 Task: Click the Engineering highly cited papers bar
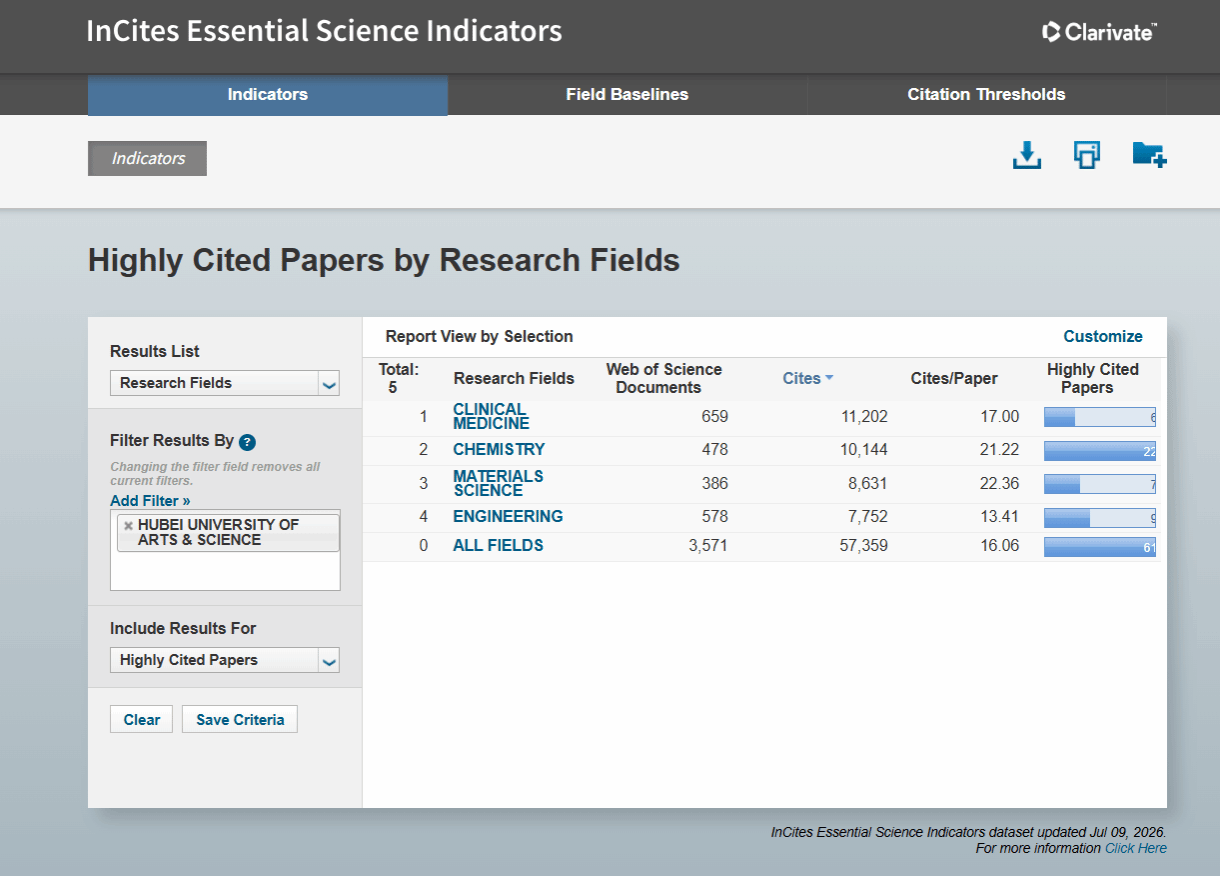pyautogui.click(x=1100, y=518)
